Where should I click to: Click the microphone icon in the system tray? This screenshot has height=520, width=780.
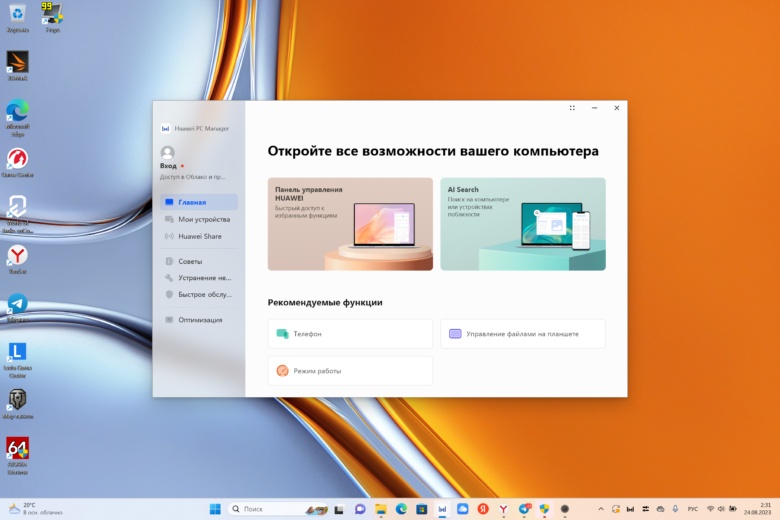675,509
